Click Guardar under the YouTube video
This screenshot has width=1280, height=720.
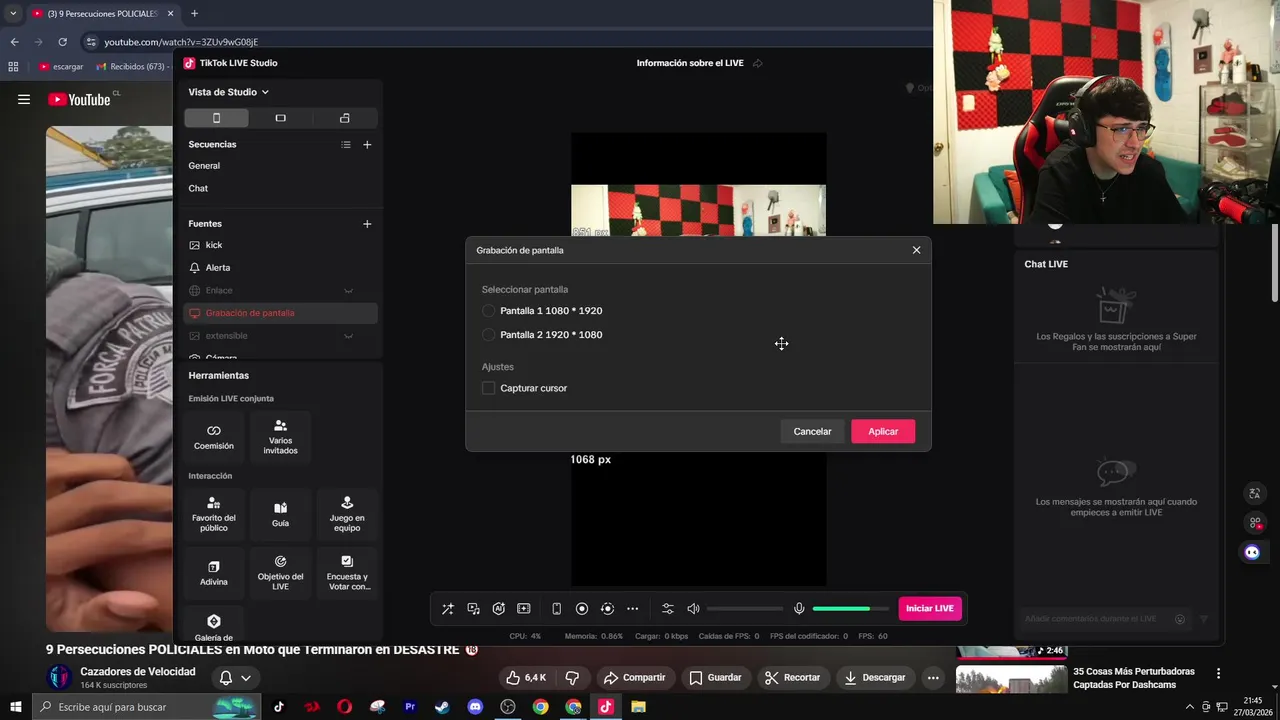coord(715,677)
